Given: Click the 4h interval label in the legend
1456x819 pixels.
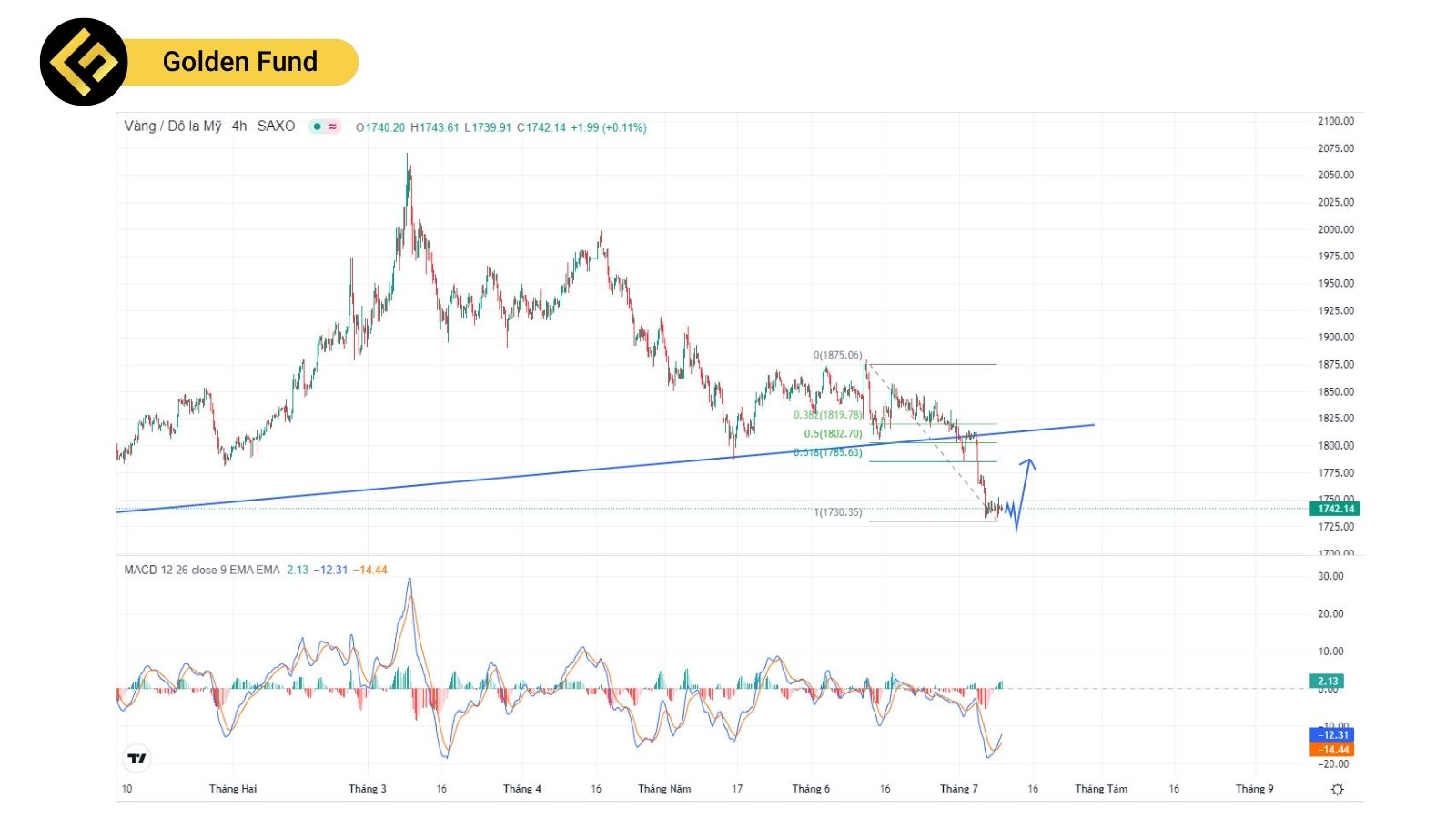Looking at the screenshot, I should [239, 126].
